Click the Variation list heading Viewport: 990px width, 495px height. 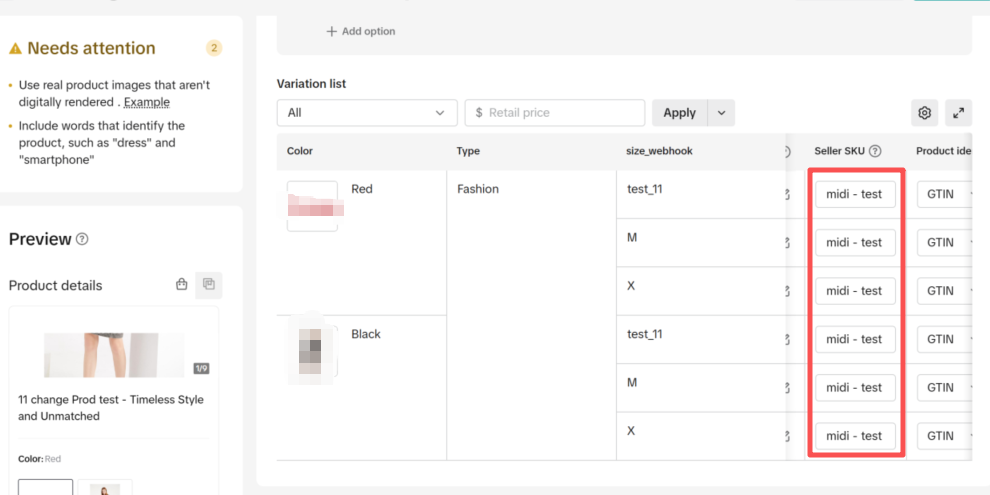click(x=311, y=83)
